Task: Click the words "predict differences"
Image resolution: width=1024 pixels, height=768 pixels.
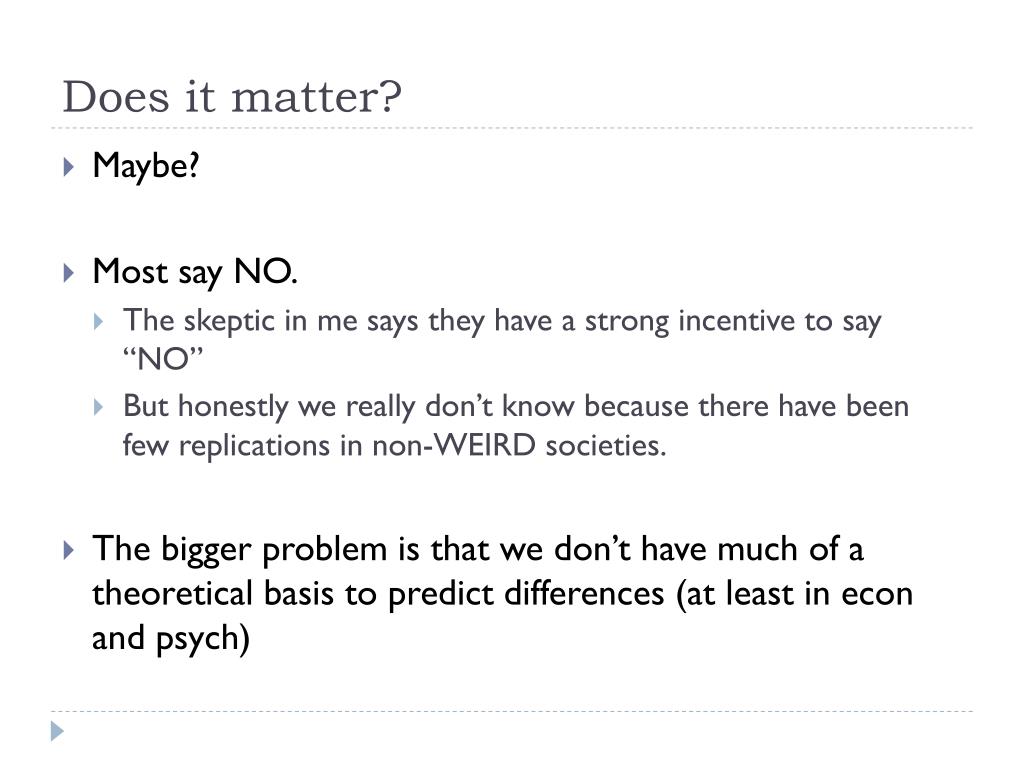Action: tap(526, 595)
